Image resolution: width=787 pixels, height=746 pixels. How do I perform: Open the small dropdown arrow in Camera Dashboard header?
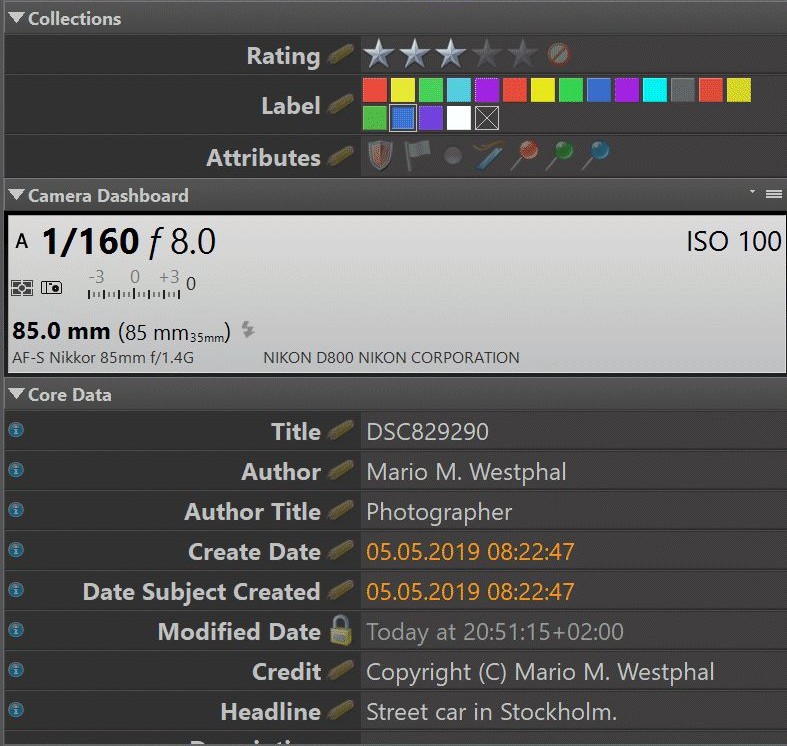[x=752, y=192]
